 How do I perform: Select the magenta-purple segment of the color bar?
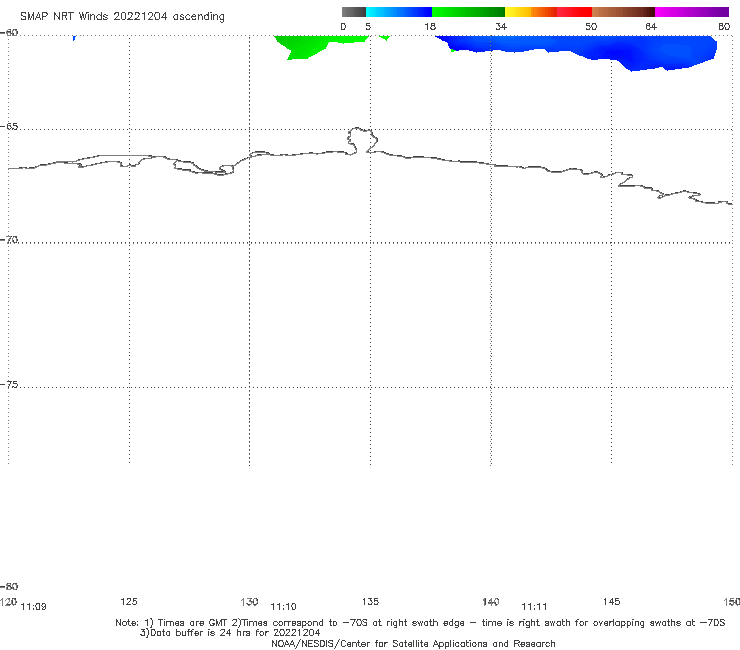[692, 12]
